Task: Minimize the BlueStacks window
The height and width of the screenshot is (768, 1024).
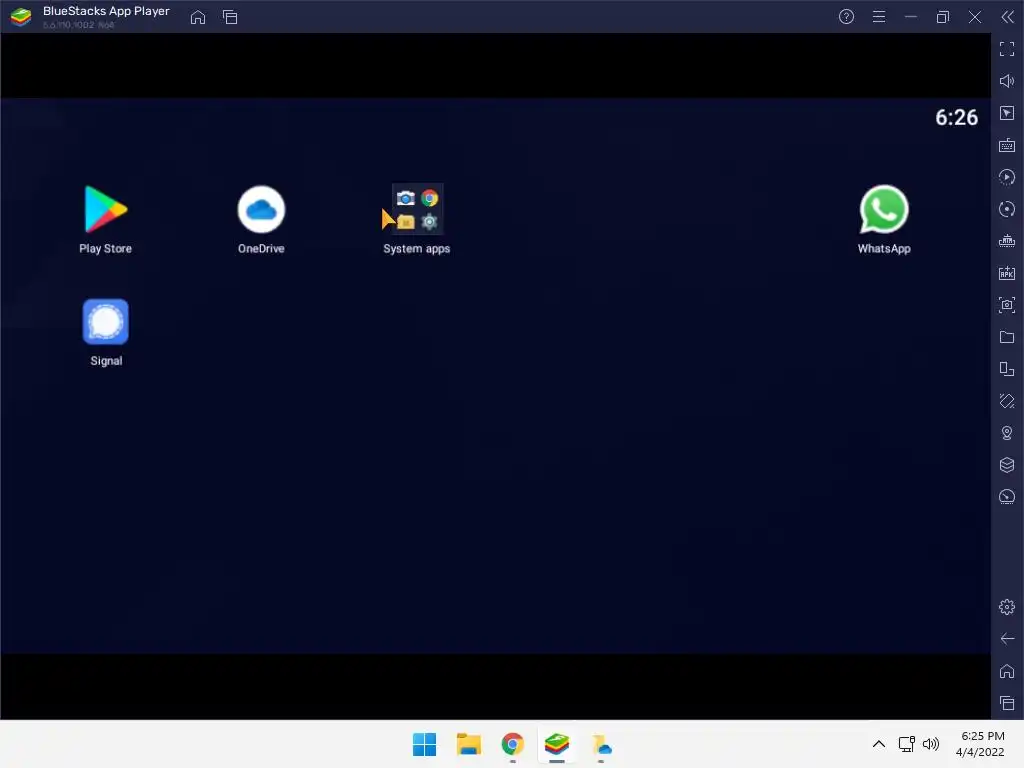Action: (910, 17)
